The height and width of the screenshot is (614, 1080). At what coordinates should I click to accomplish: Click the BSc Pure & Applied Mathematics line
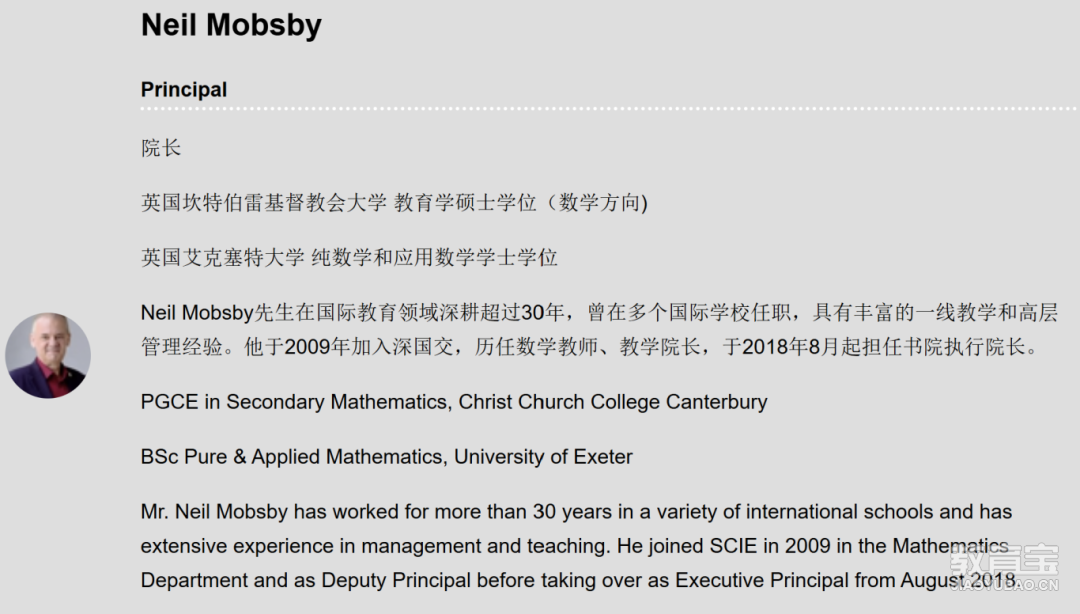point(386,457)
